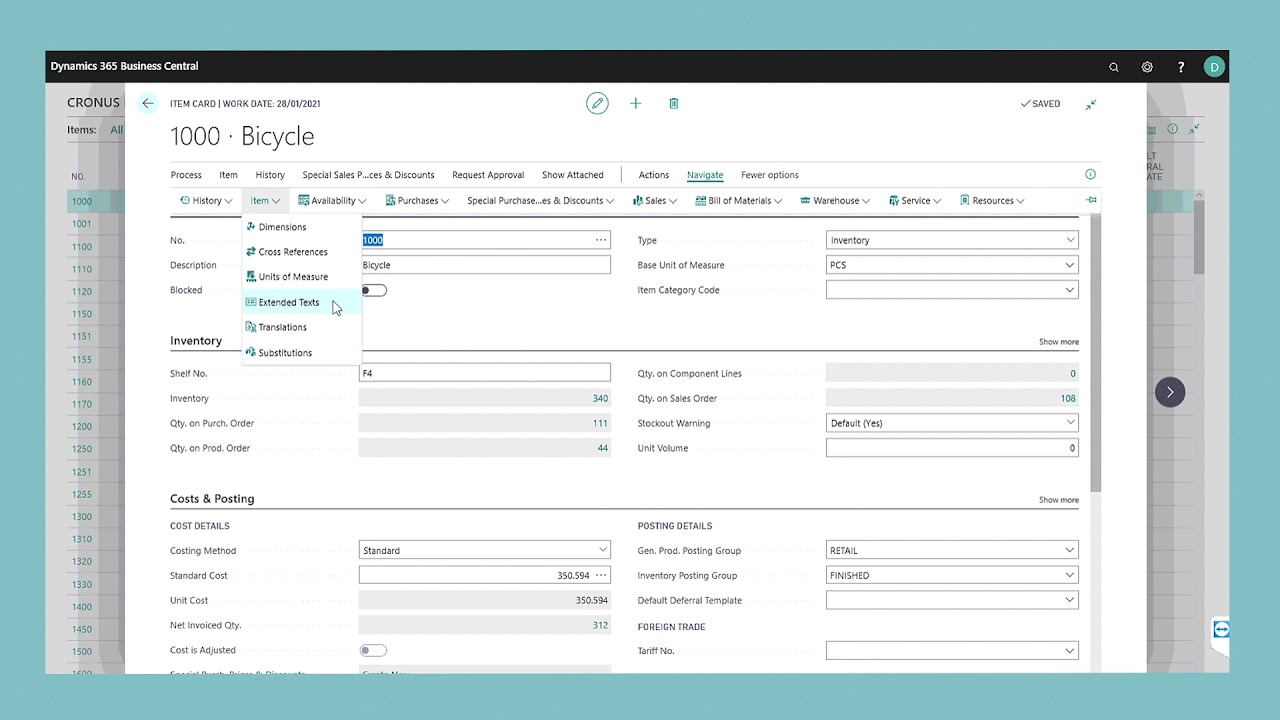The image size is (1280, 720).
Task: Toggle the Cost is Adjusted switch
Action: (x=374, y=650)
